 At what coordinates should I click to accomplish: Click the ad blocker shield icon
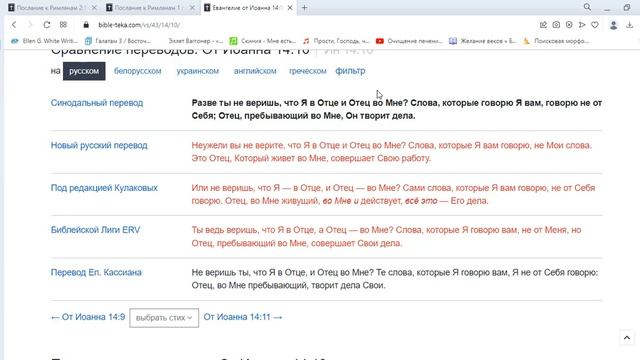click(x=569, y=25)
